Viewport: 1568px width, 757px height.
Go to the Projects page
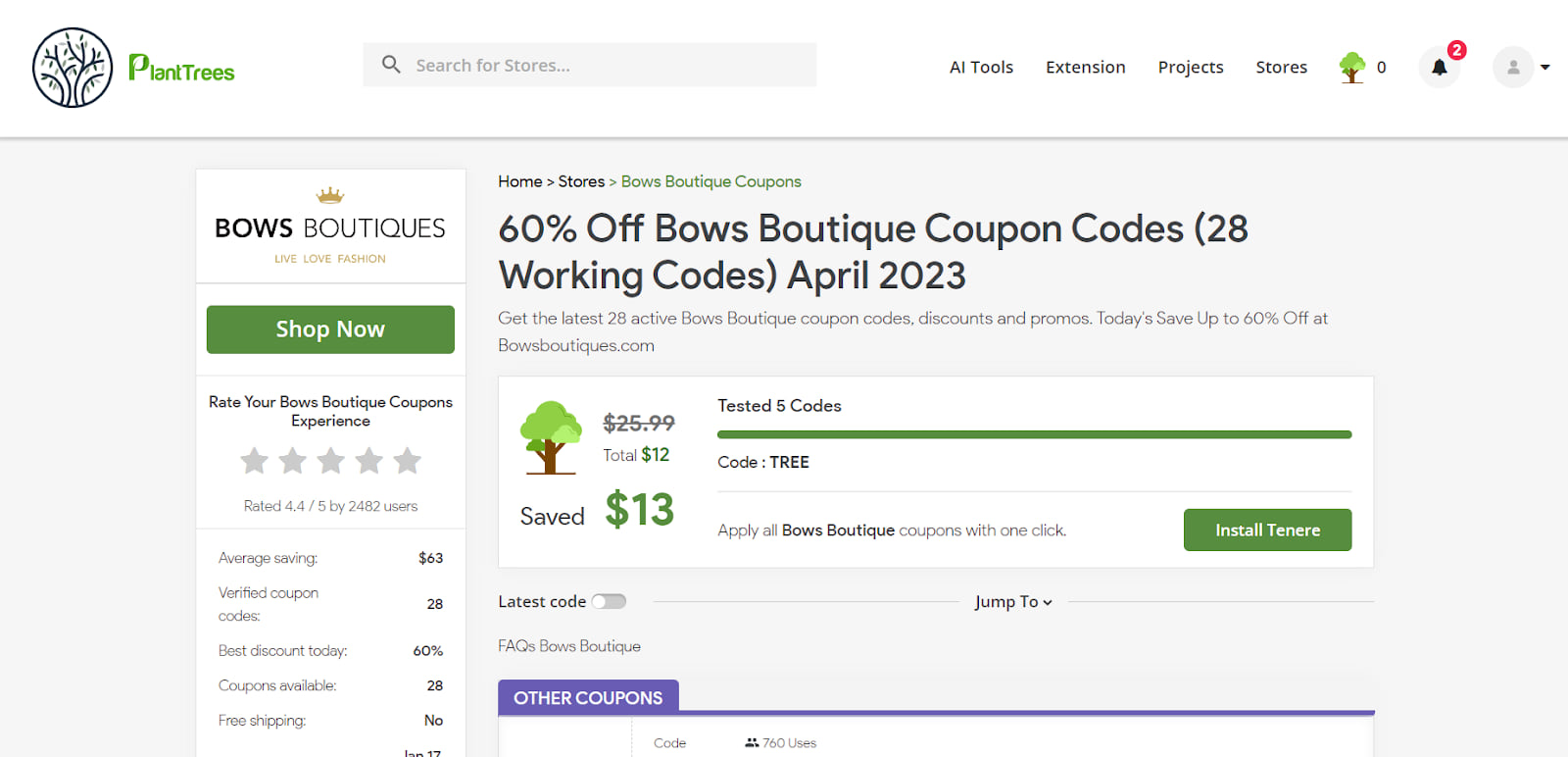pyautogui.click(x=1191, y=68)
